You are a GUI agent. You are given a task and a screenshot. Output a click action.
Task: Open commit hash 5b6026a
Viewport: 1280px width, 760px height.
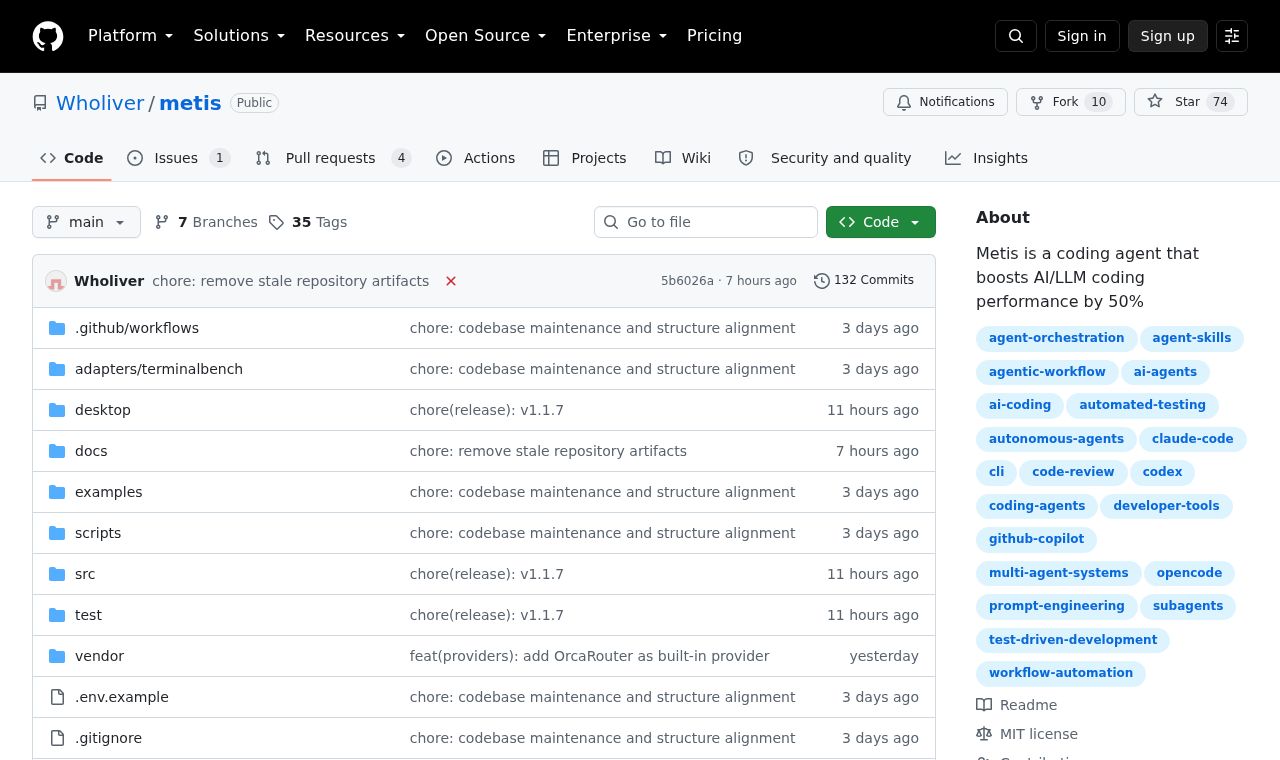[687, 281]
